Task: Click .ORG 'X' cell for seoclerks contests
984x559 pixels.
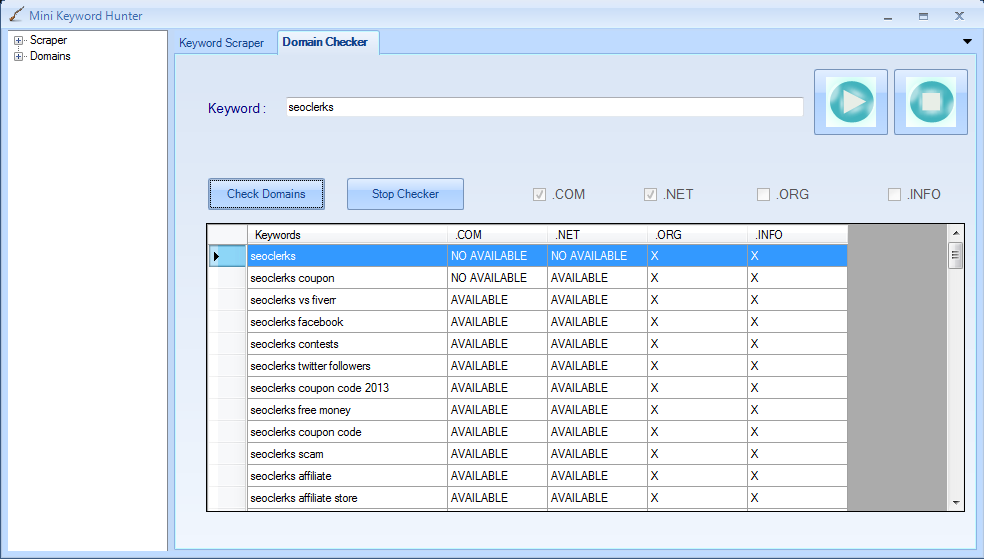Action: click(697, 344)
